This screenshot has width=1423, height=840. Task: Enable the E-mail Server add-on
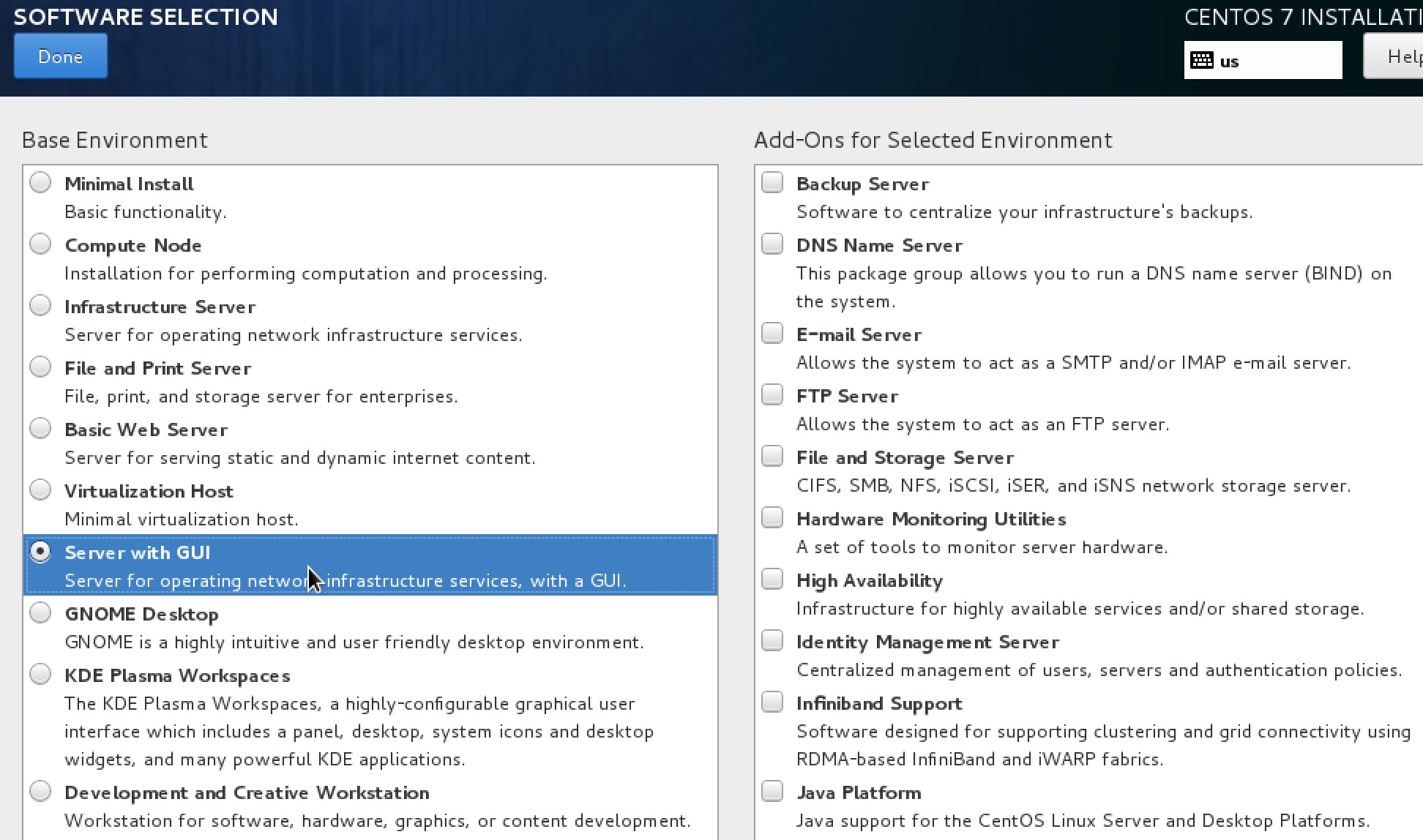tap(772, 332)
